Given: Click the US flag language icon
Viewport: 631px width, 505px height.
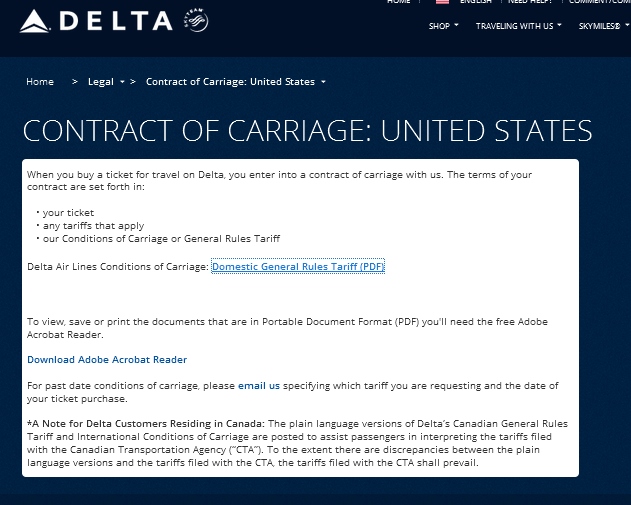Looking at the screenshot, I should [x=442, y=2].
